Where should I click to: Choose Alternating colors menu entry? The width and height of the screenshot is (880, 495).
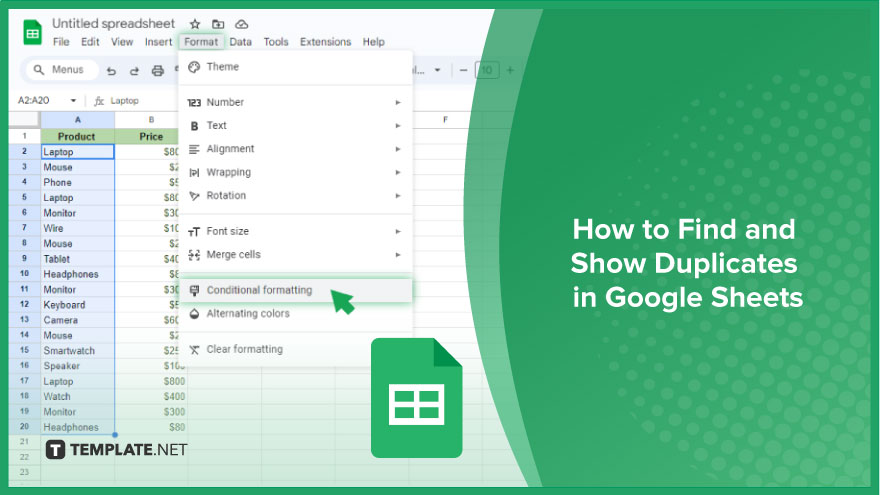[x=296, y=314]
